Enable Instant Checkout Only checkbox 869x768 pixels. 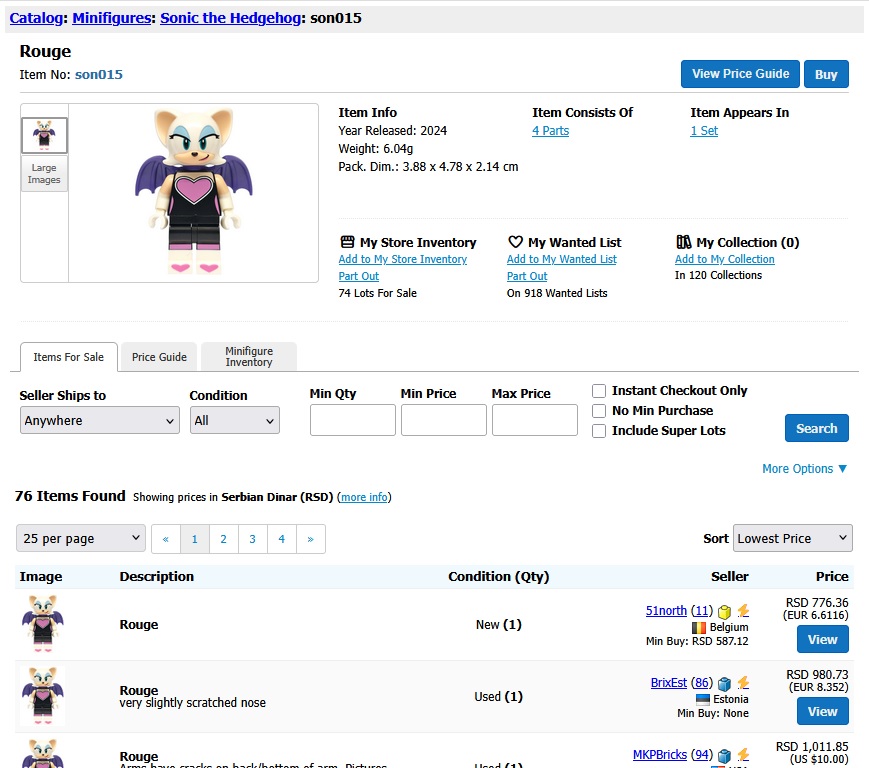[x=599, y=391]
